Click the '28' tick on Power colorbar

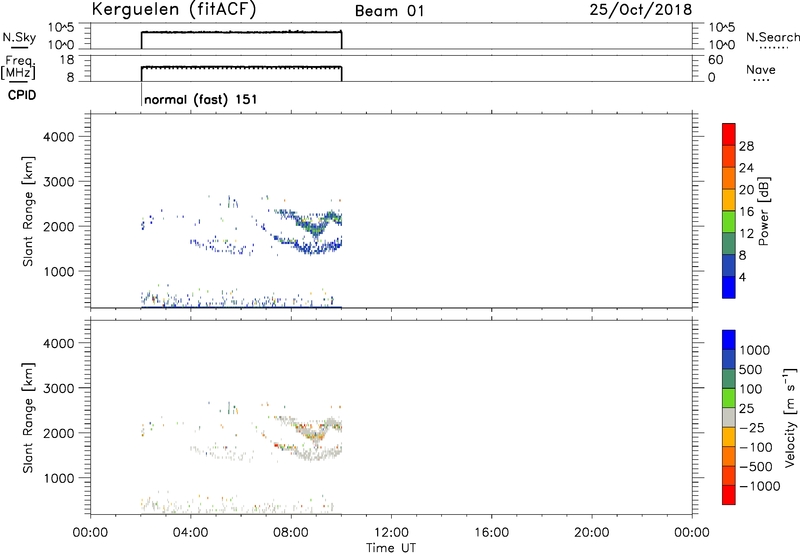746,146
